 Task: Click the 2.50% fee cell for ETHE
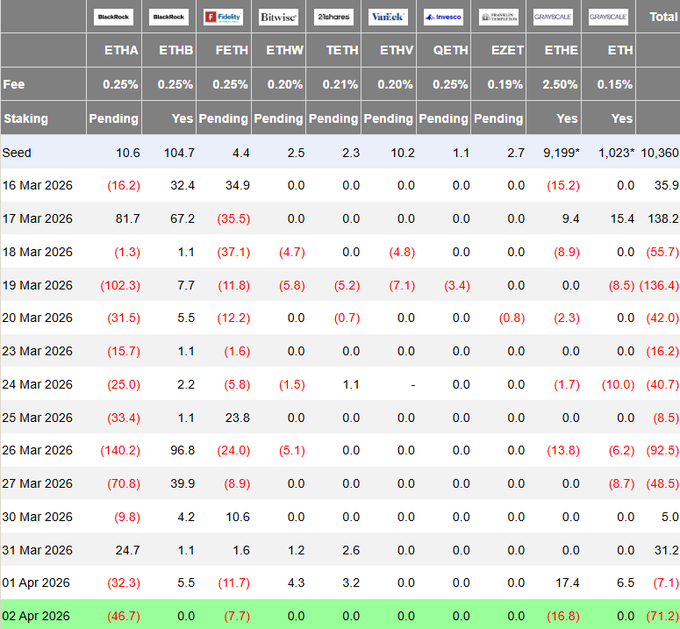coord(558,84)
